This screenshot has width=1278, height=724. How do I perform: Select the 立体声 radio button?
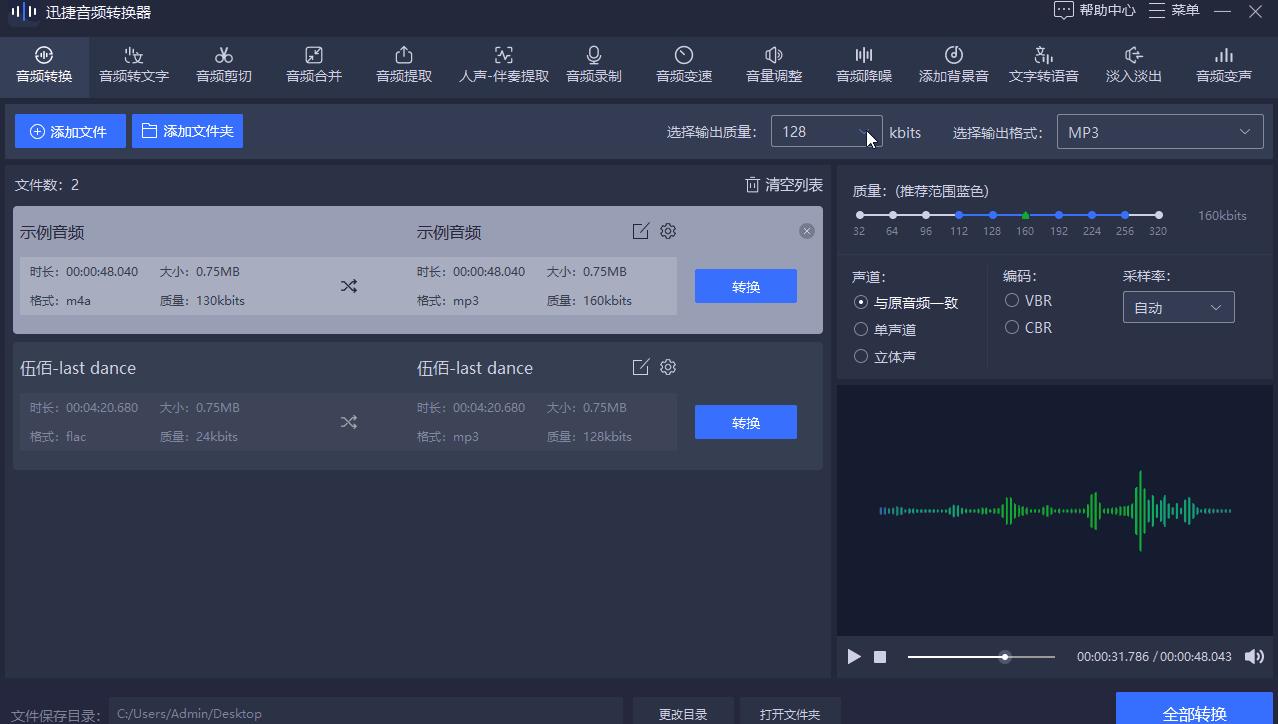(x=885, y=356)
